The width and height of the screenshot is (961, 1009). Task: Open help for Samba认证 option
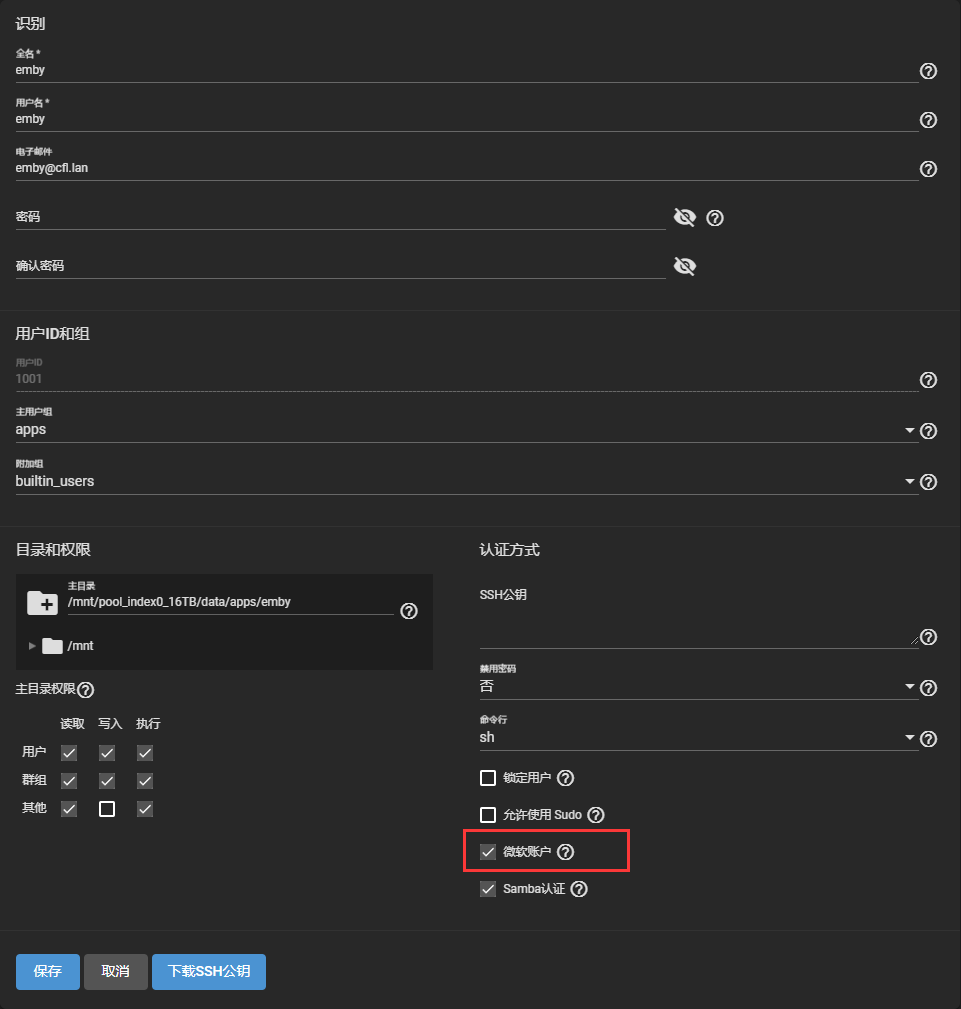coord(579,889)
